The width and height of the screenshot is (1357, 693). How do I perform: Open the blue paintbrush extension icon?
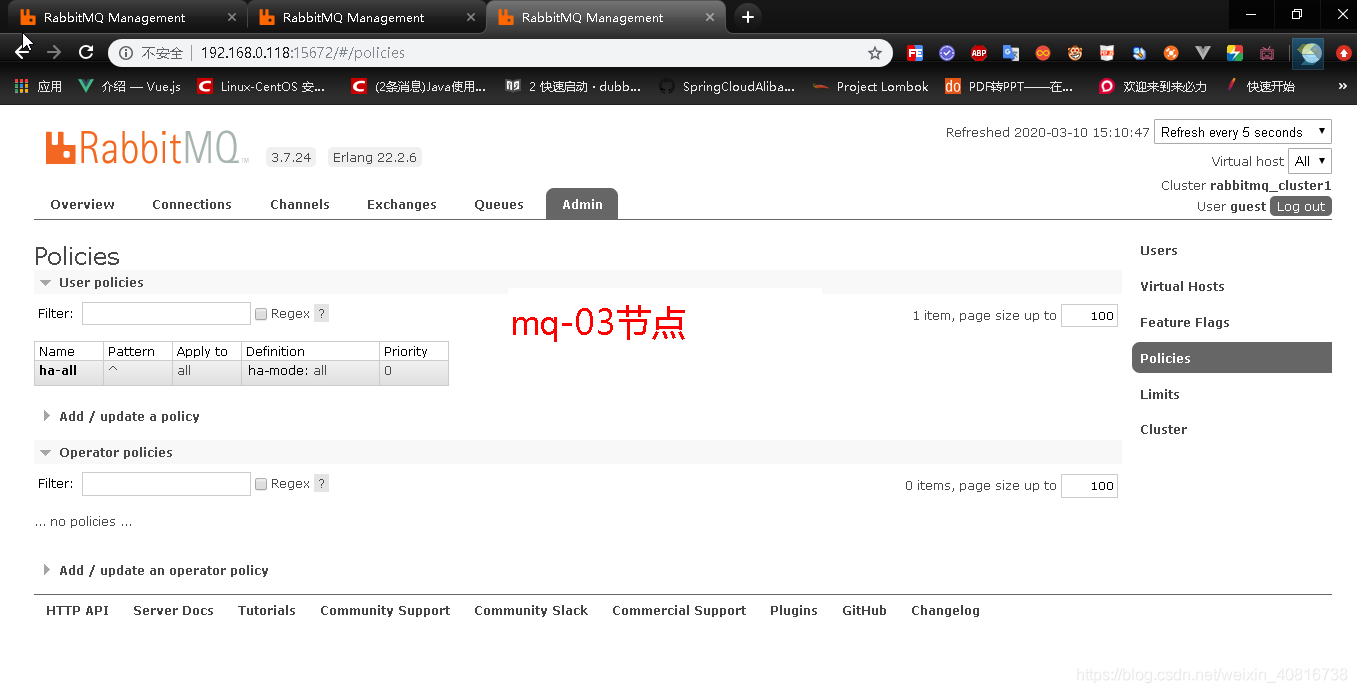(1139, 53)
